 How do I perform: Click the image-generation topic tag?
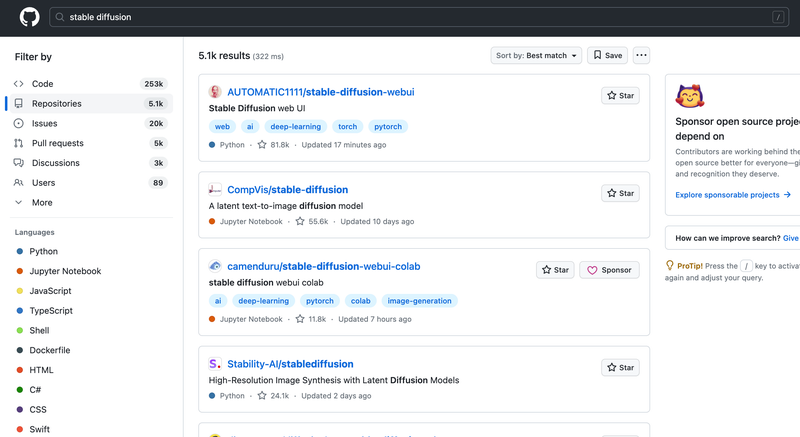[x=419, y=301]
